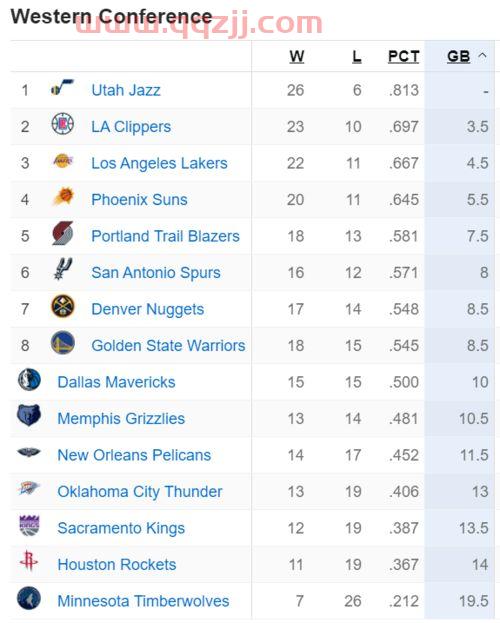Click the Golden State Warriors logo
This screenshot has width=500, height=623.
click(63, 342)
